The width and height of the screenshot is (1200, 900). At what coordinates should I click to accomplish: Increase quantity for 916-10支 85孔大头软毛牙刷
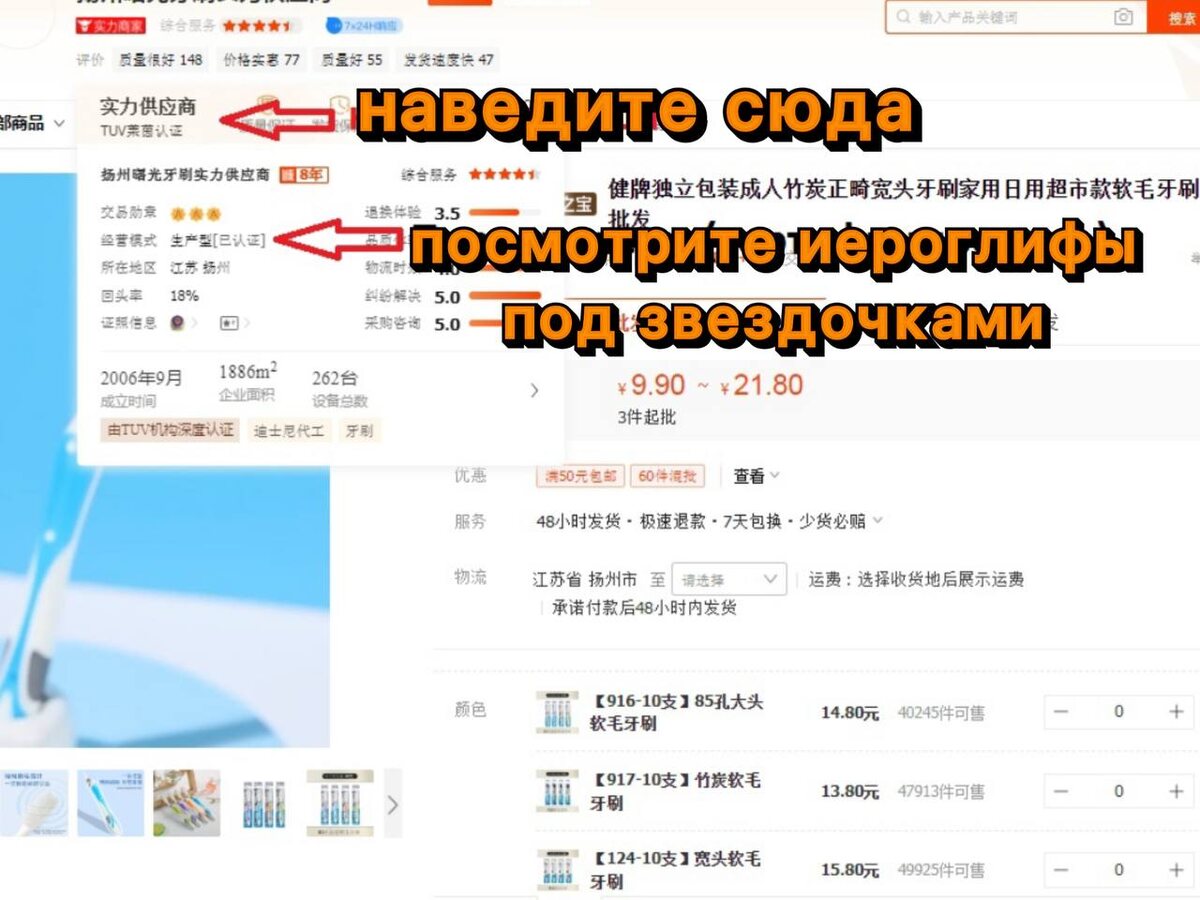(1176, 712)
